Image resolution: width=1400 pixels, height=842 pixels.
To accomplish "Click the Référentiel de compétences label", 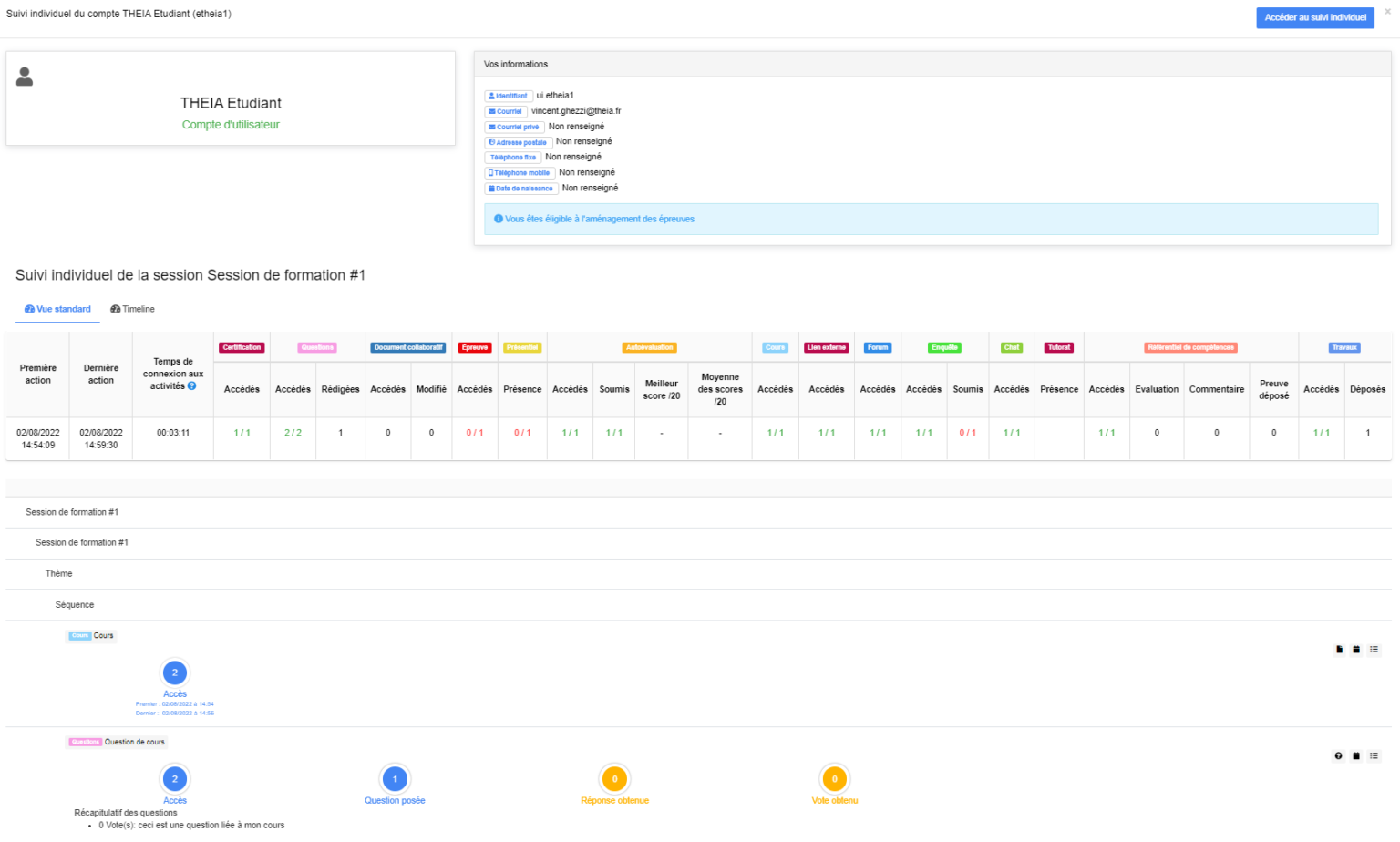I will pos(1190,348).
